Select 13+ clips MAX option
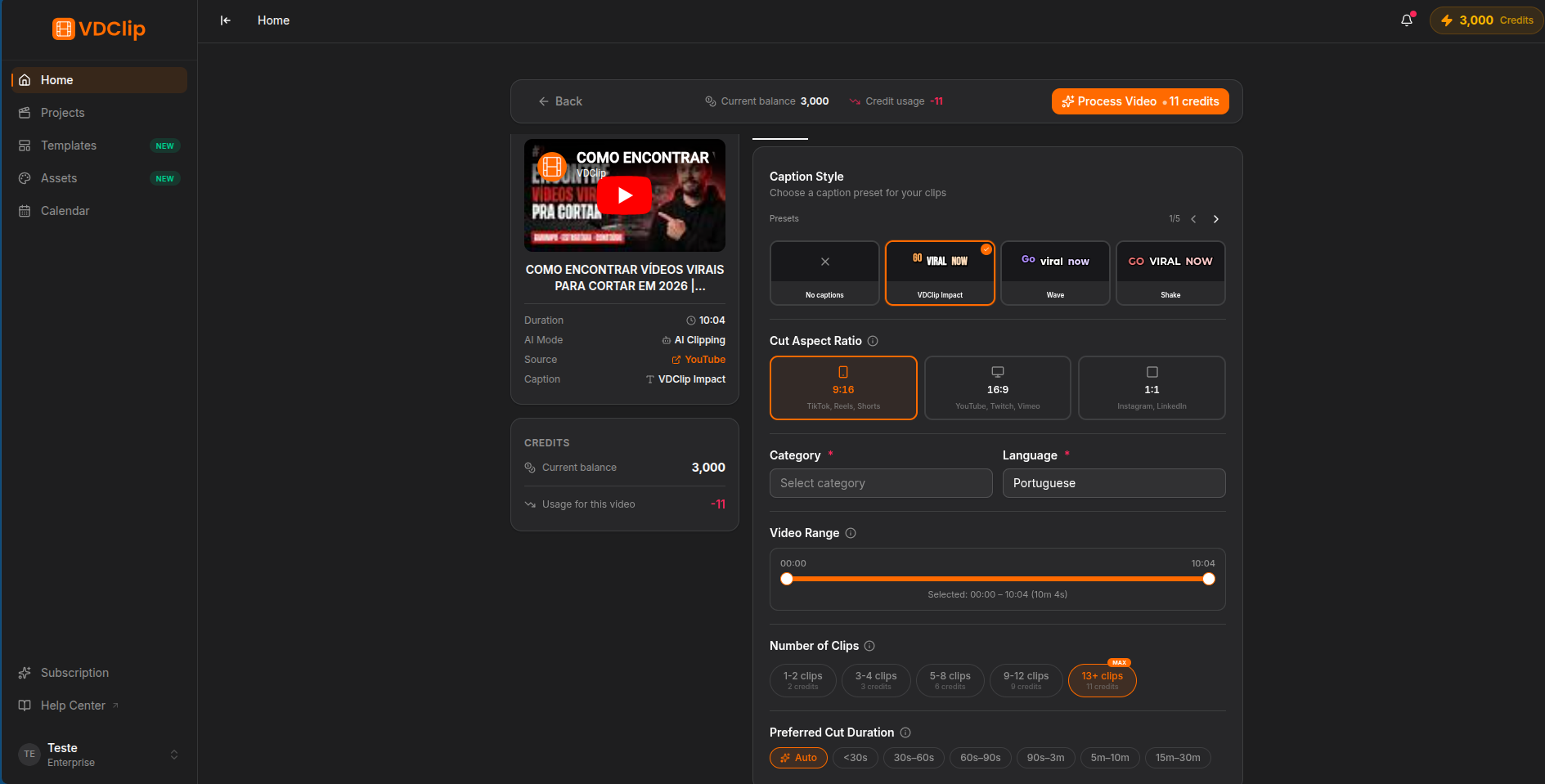 tap(1103, 680)
